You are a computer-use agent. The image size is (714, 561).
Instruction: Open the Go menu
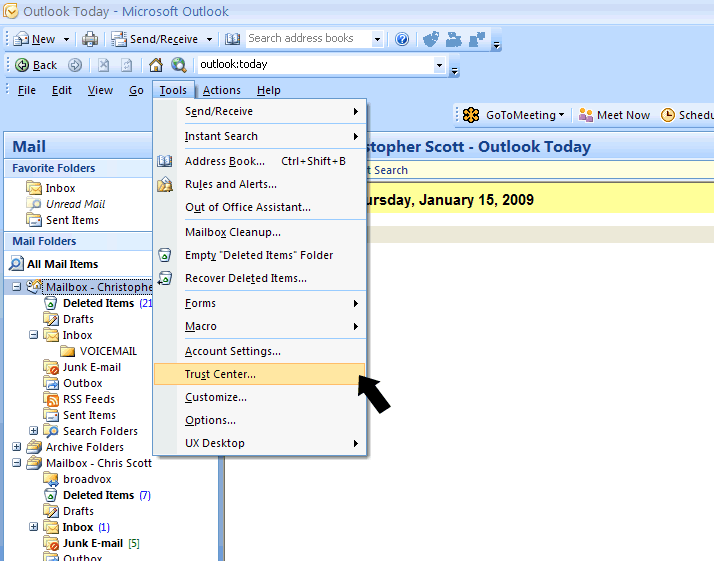(x=136, y=90)
